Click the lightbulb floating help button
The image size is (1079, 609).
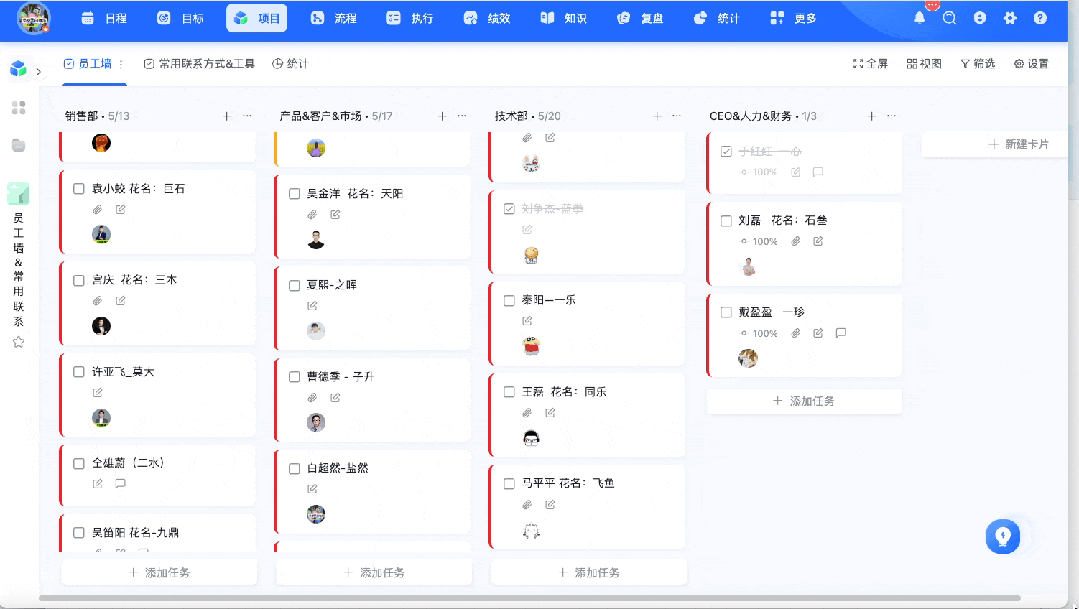[1003, 536]
